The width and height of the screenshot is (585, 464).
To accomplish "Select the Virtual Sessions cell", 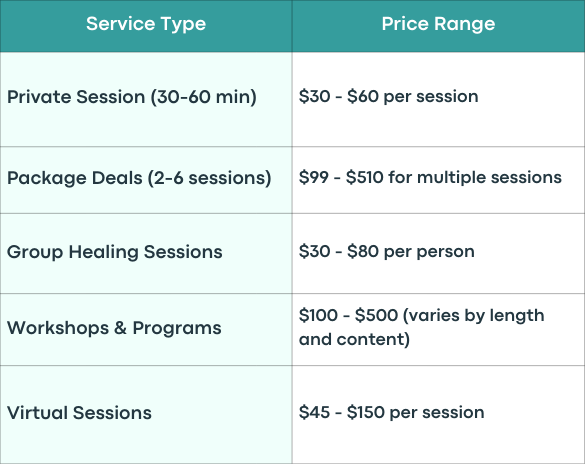I will click(146, 415).
